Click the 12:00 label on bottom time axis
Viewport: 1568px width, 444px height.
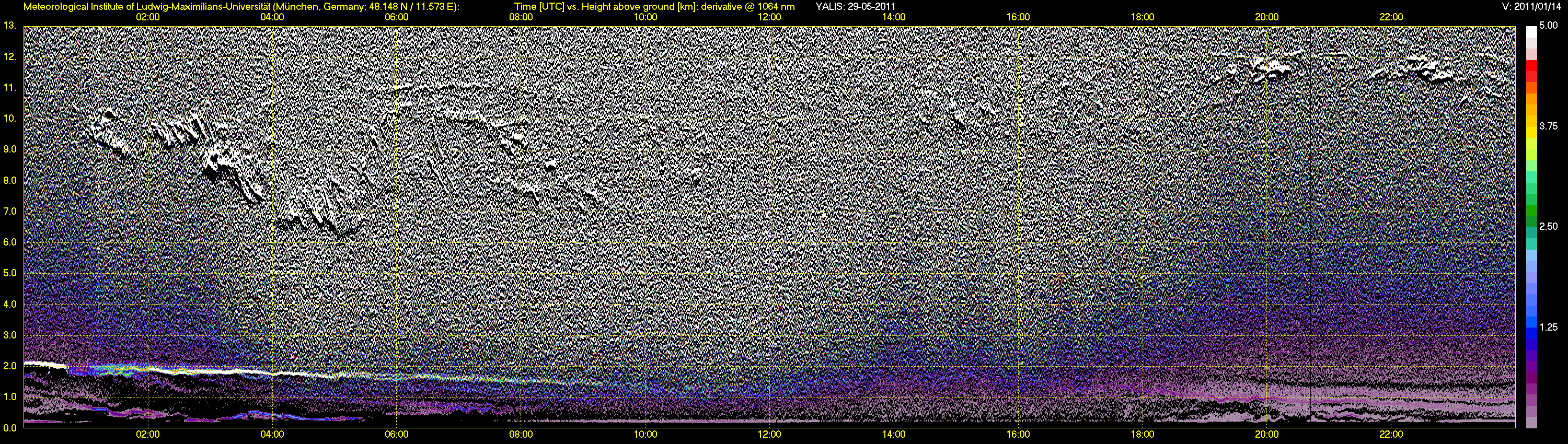point(769,434)
